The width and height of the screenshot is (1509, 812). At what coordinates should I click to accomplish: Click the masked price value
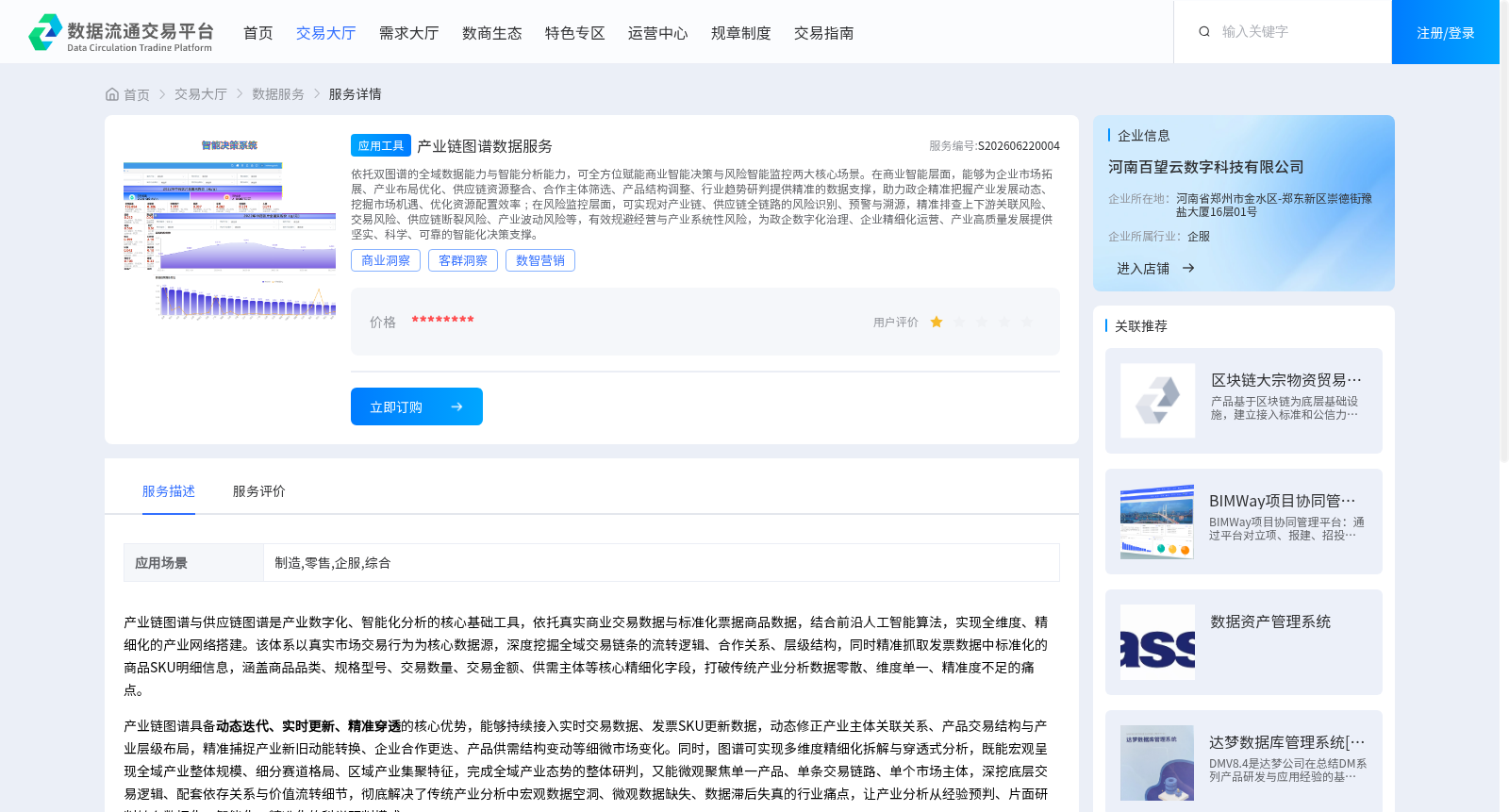pos(442,321)
